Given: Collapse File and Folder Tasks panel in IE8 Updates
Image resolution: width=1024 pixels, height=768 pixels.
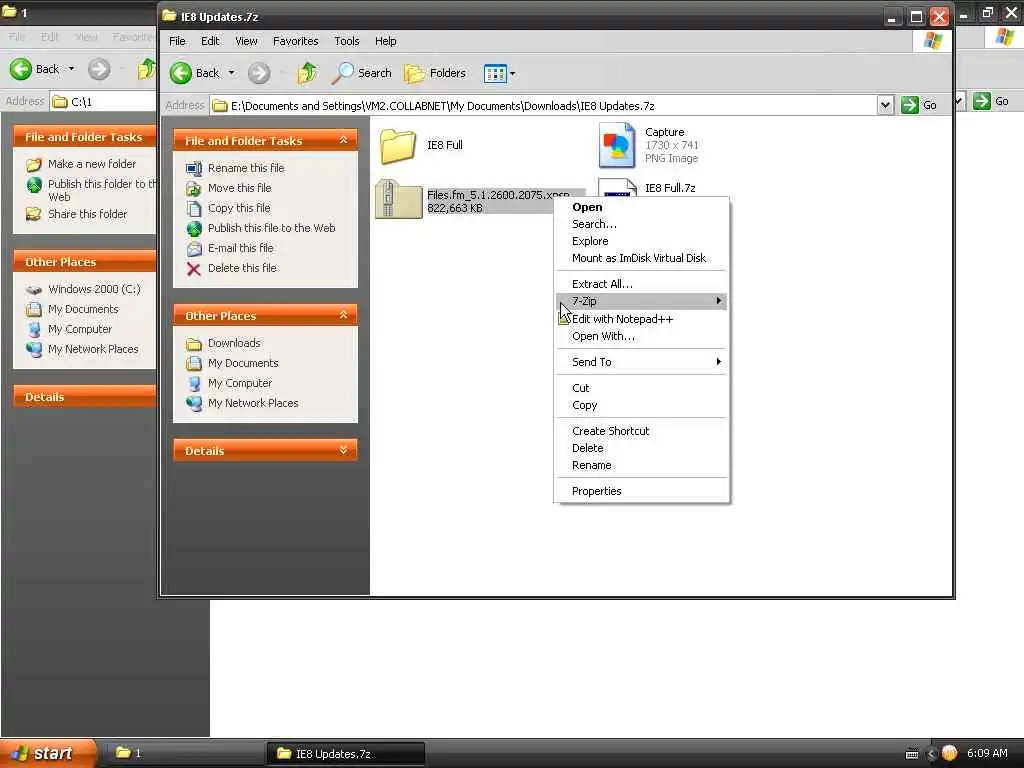Looking at the screenshot, I should 344,140.
